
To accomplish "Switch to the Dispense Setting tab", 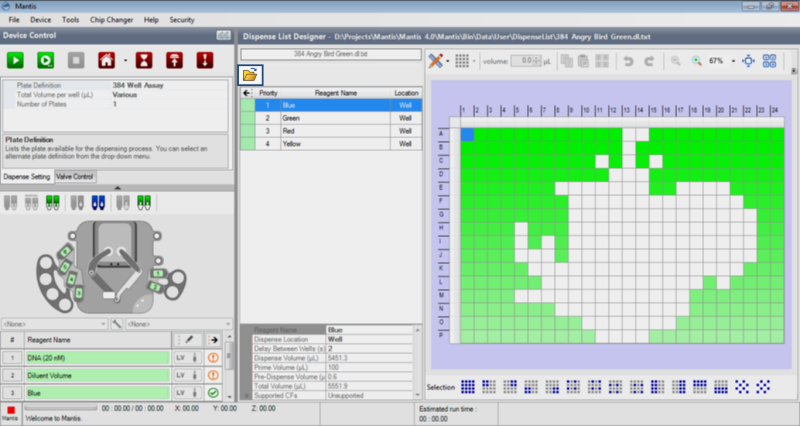I will click(x=27, y=177).
